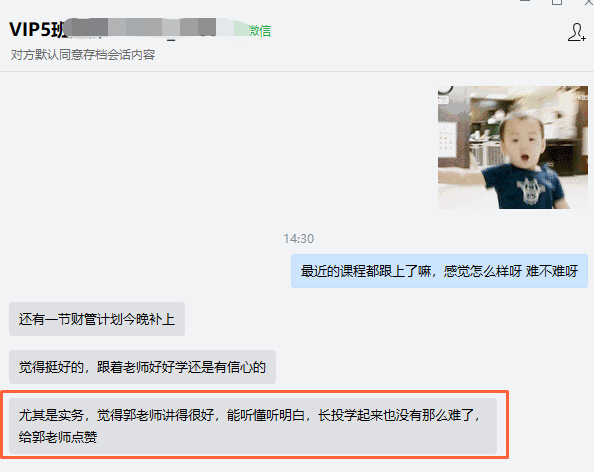
Task: Select the VIP5班 chat title
Action: [x=38, y=30]
